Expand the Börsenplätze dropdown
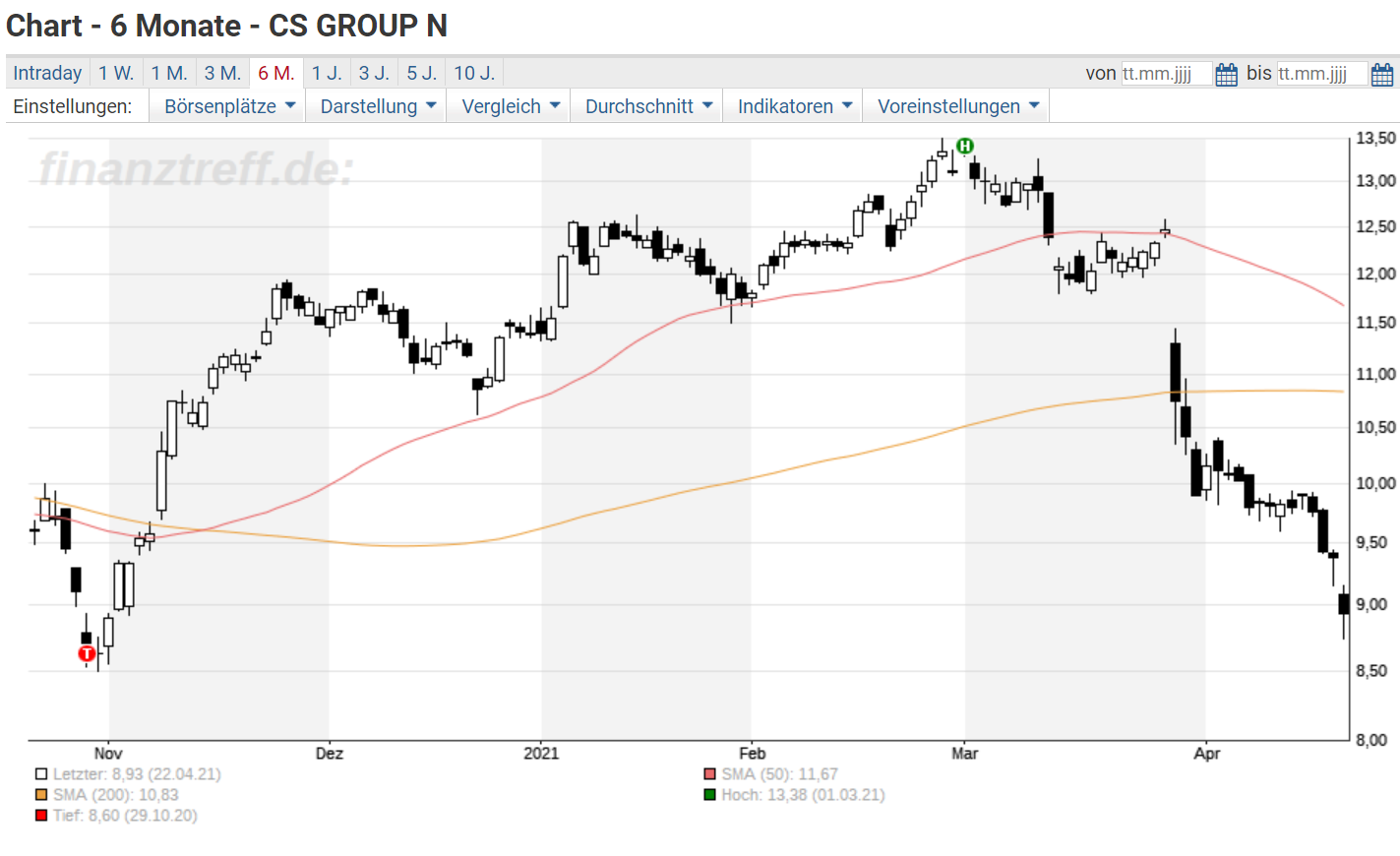This screenshot has height=856, width=1400. [229, 106]
